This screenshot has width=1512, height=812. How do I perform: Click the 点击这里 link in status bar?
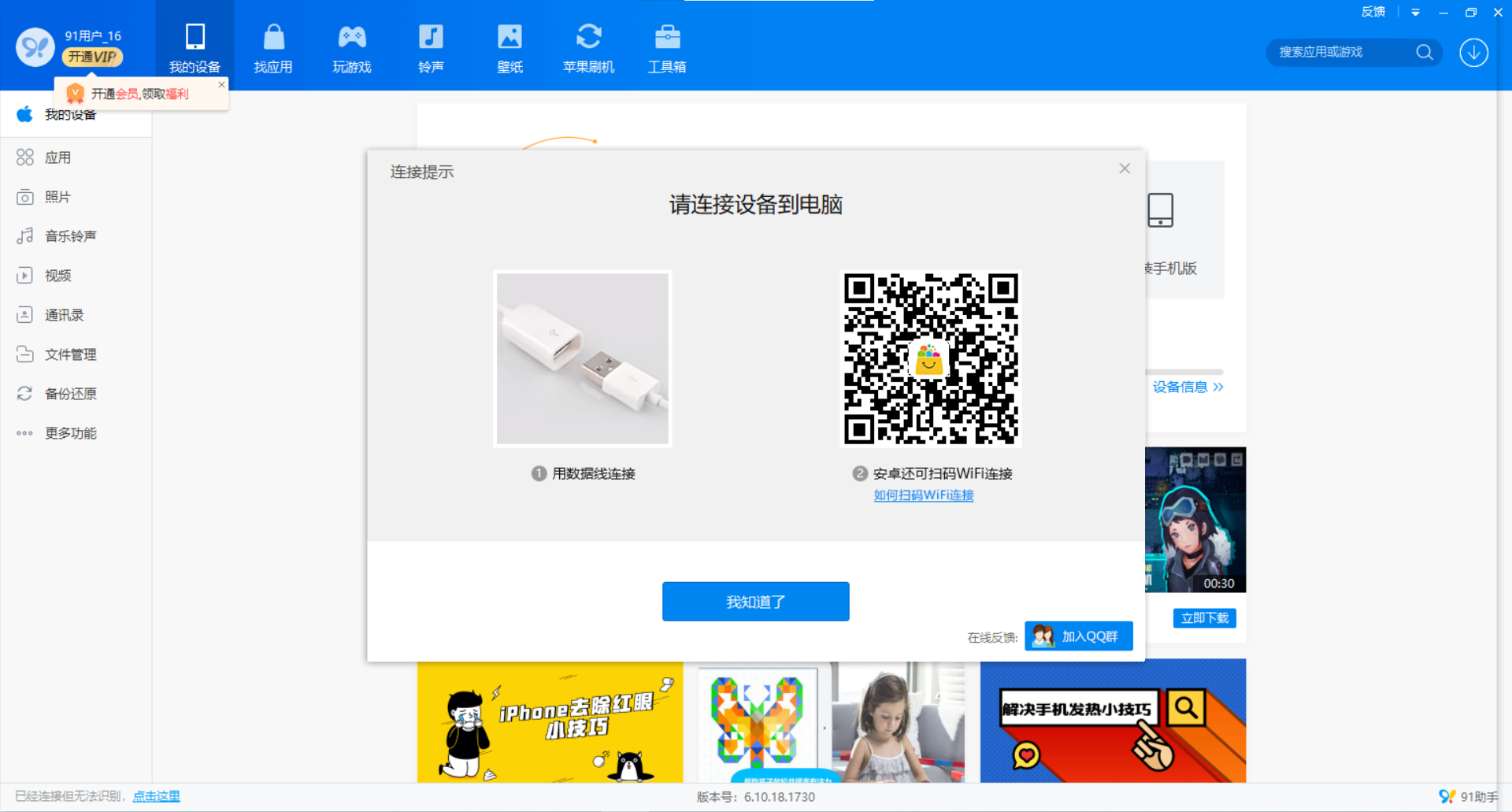coord(156,796)
